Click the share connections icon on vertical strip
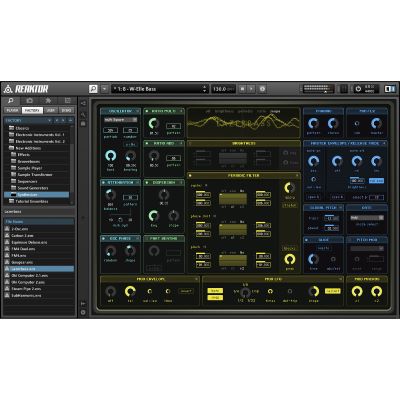Screen dimensions: 400x400 (x=83, y=104)
